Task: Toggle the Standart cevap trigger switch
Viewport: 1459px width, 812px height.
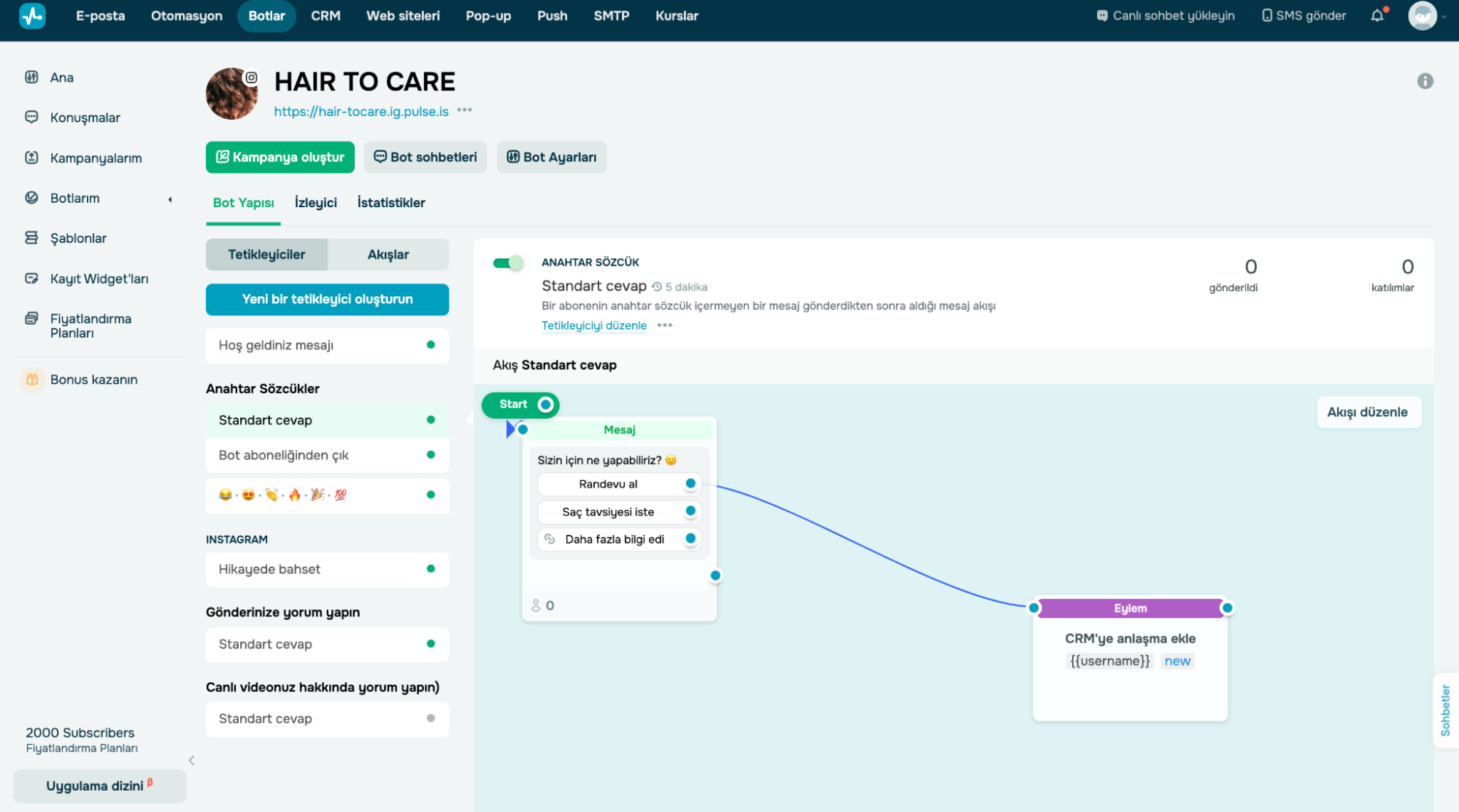Action: point(508,263)
